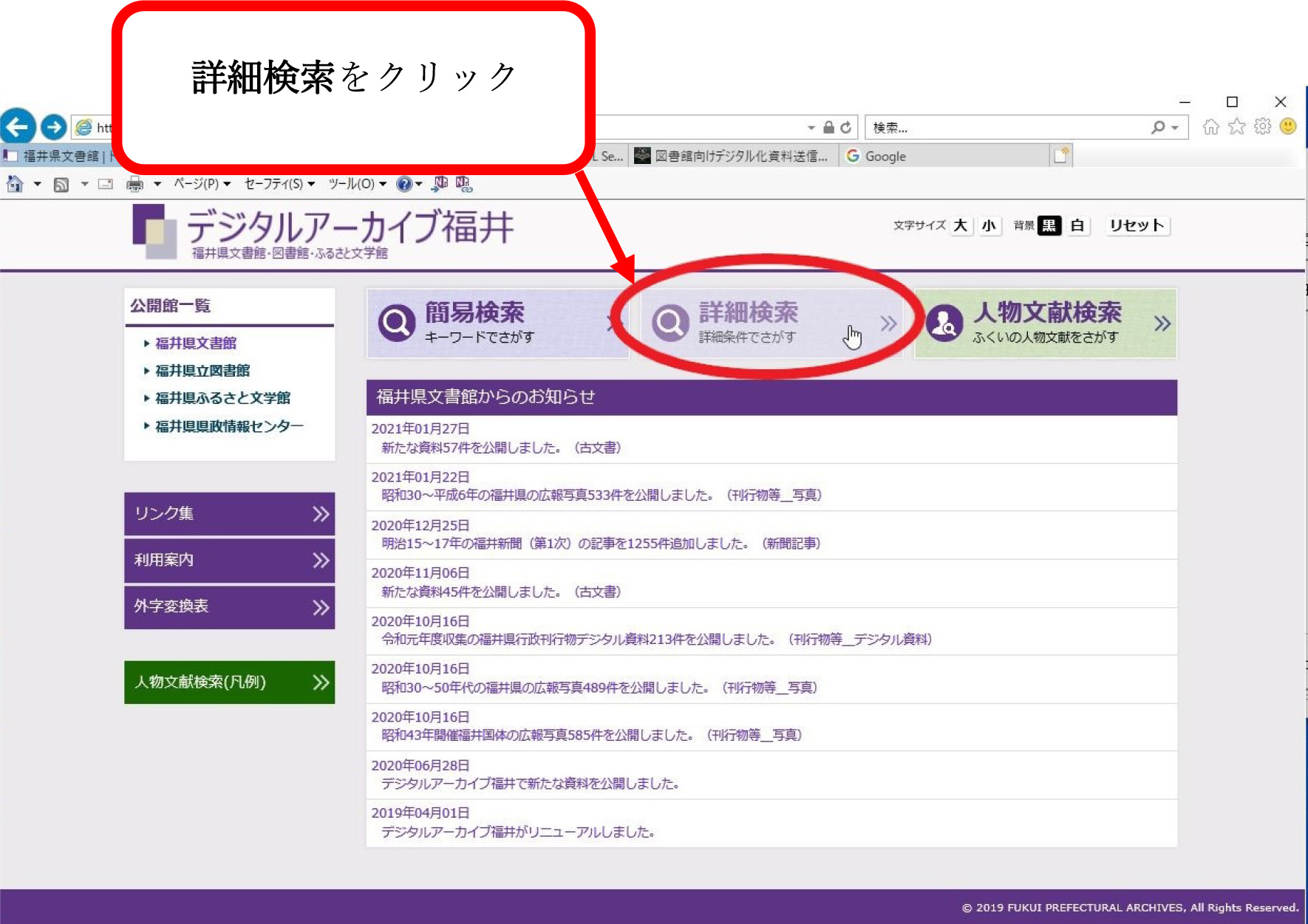Image resolution: width=1308 pixels, height=924 pixels.
Task: Open 人物文献検索 banner
Action: [x=1045, y=324]
